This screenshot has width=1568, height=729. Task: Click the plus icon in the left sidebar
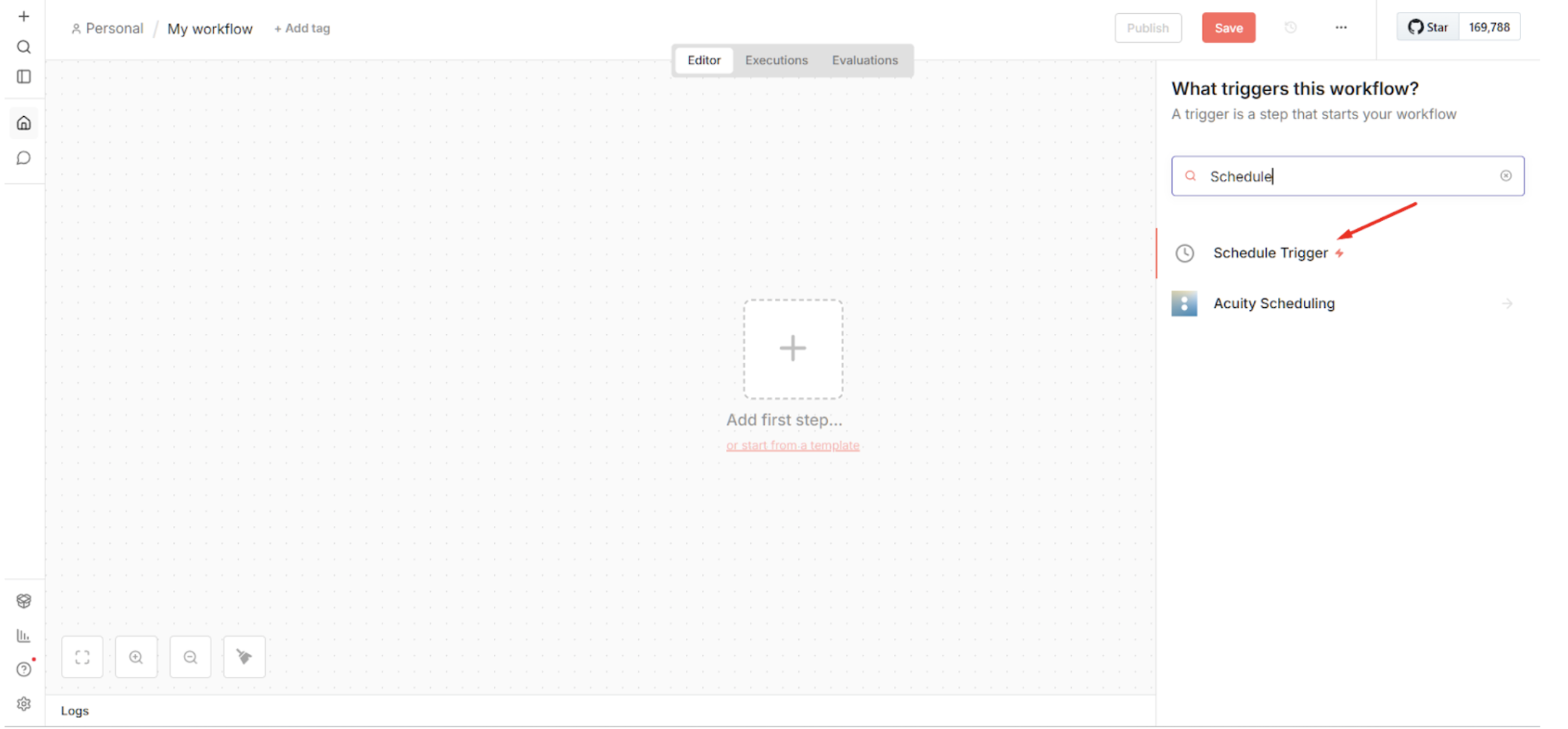coord(24,16)
